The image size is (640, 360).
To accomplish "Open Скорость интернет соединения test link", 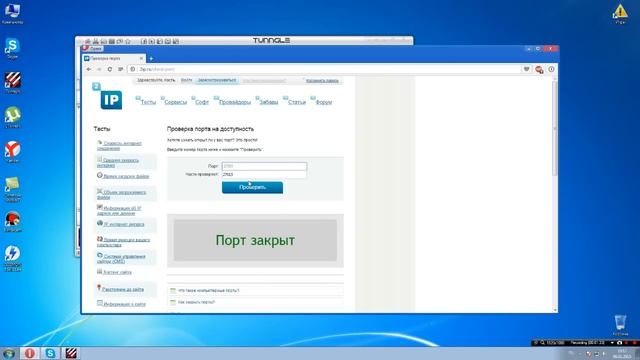I will point(120,146).
